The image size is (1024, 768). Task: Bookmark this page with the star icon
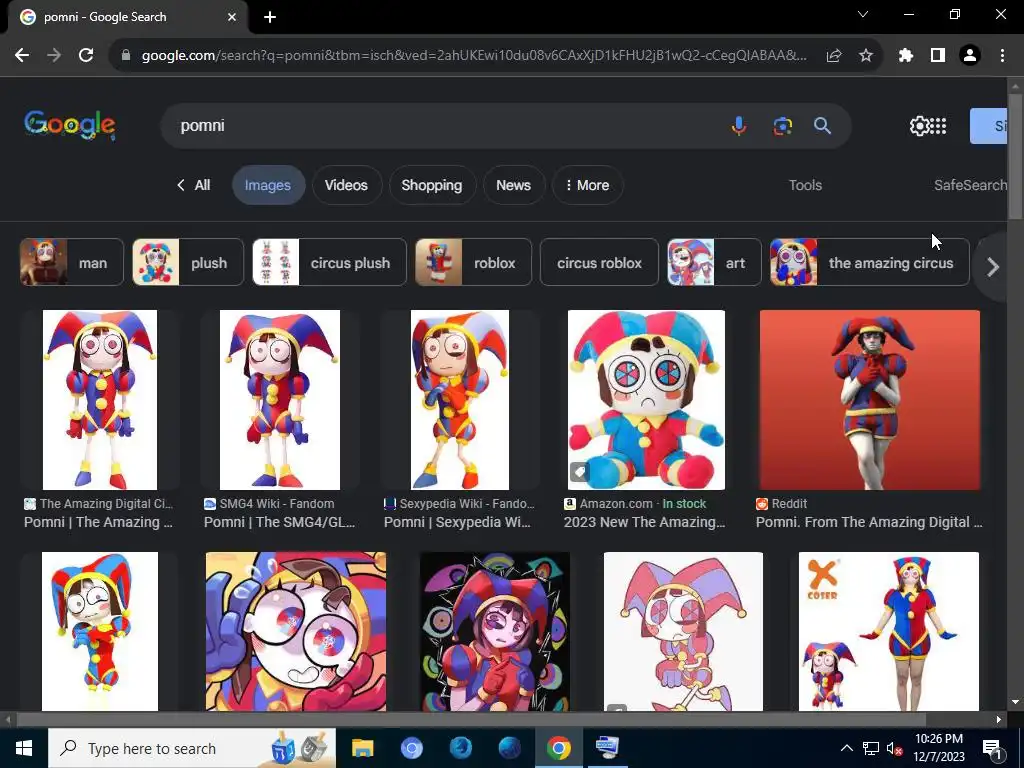click(866, 56)
